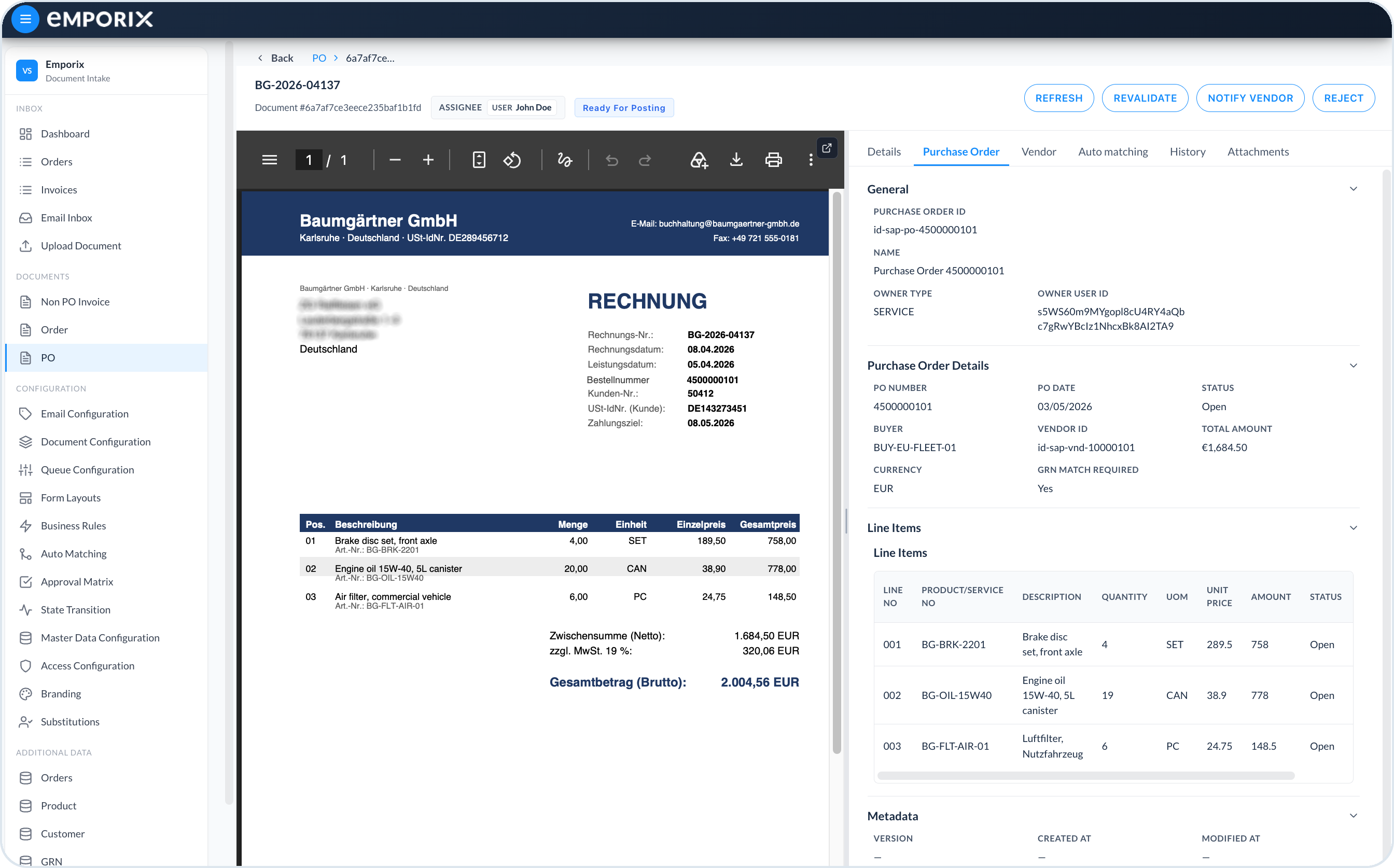1394x868 pixels.
Task: Print the PDF document
Action: click(x=773, y=160)
